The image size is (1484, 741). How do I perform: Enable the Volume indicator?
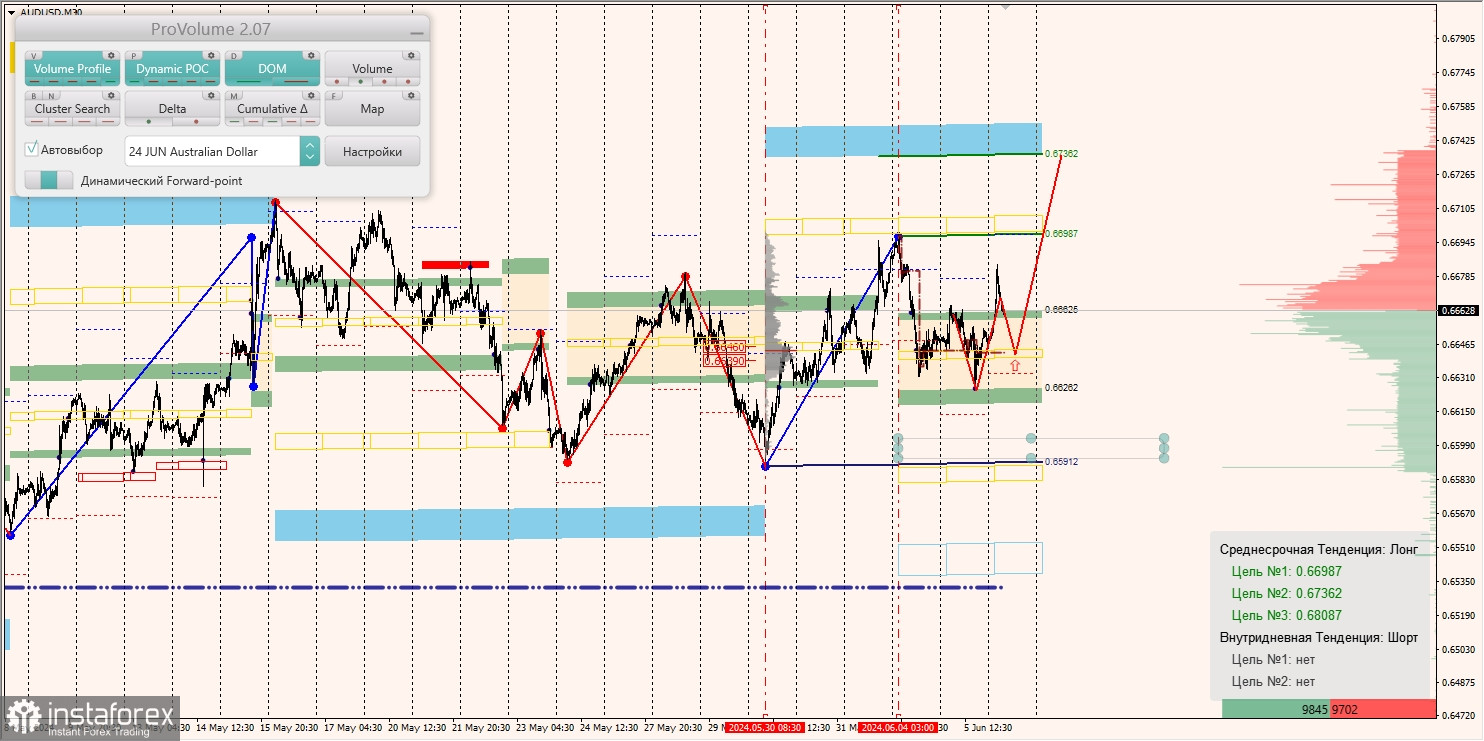coord(372,68)
